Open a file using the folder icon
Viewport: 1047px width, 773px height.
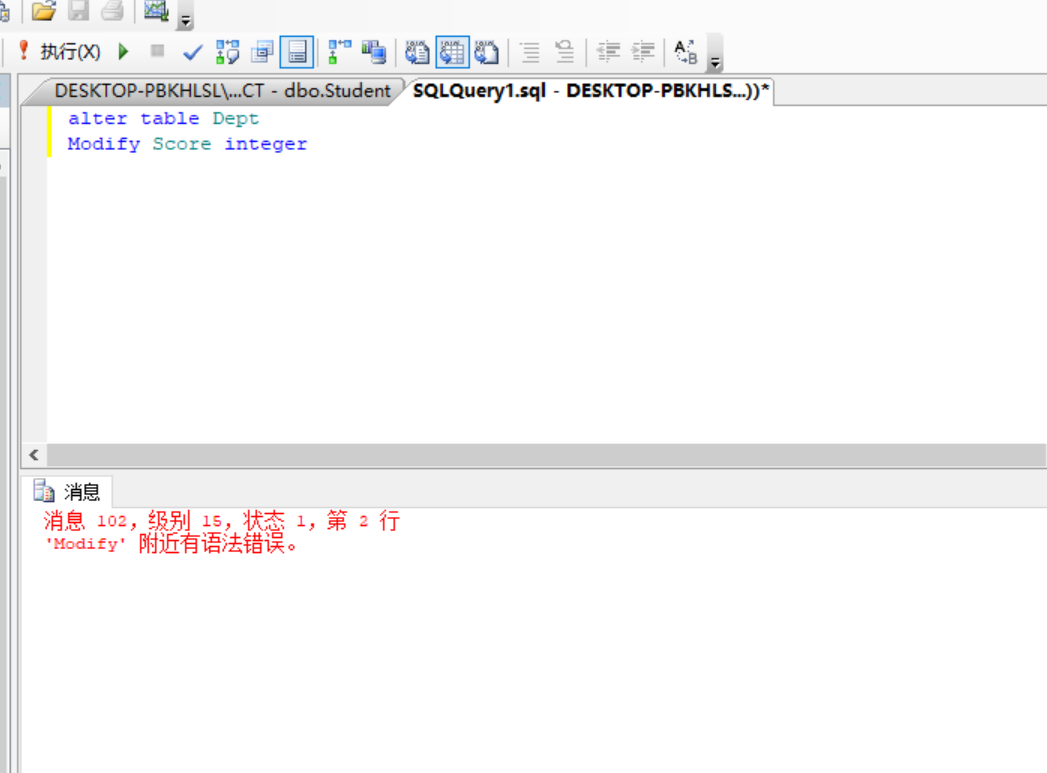(x=42, y=12)
